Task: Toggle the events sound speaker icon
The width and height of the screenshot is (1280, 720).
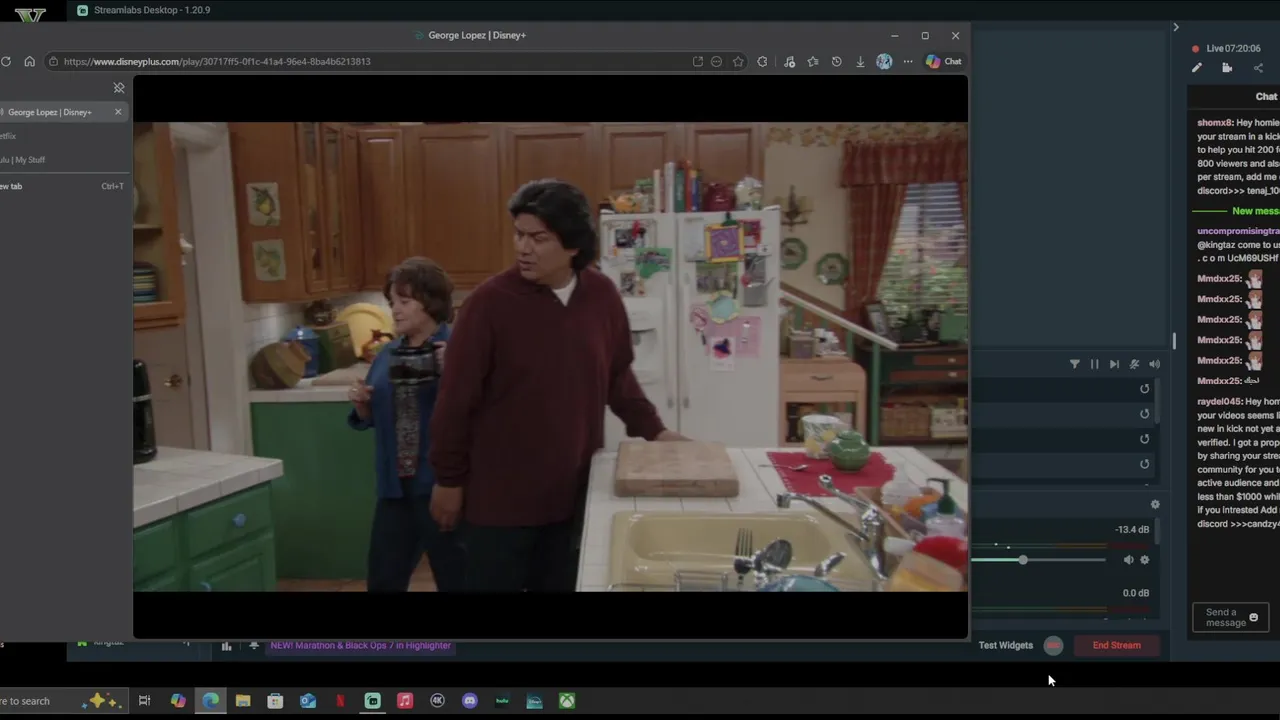Action: pos(1154,364)
